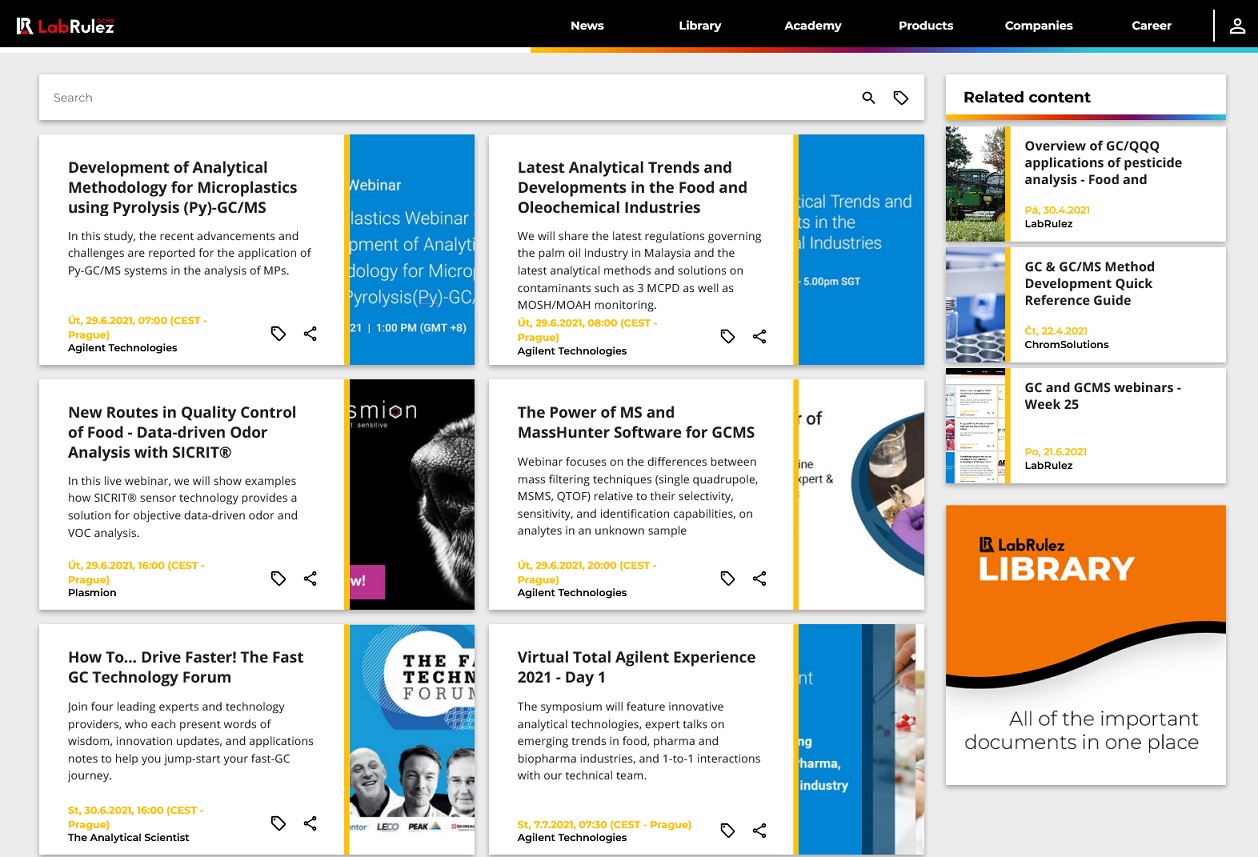Open Development of Analytical Methodology for Microplastics title
1258x857 pixels.
pos(183,188)
